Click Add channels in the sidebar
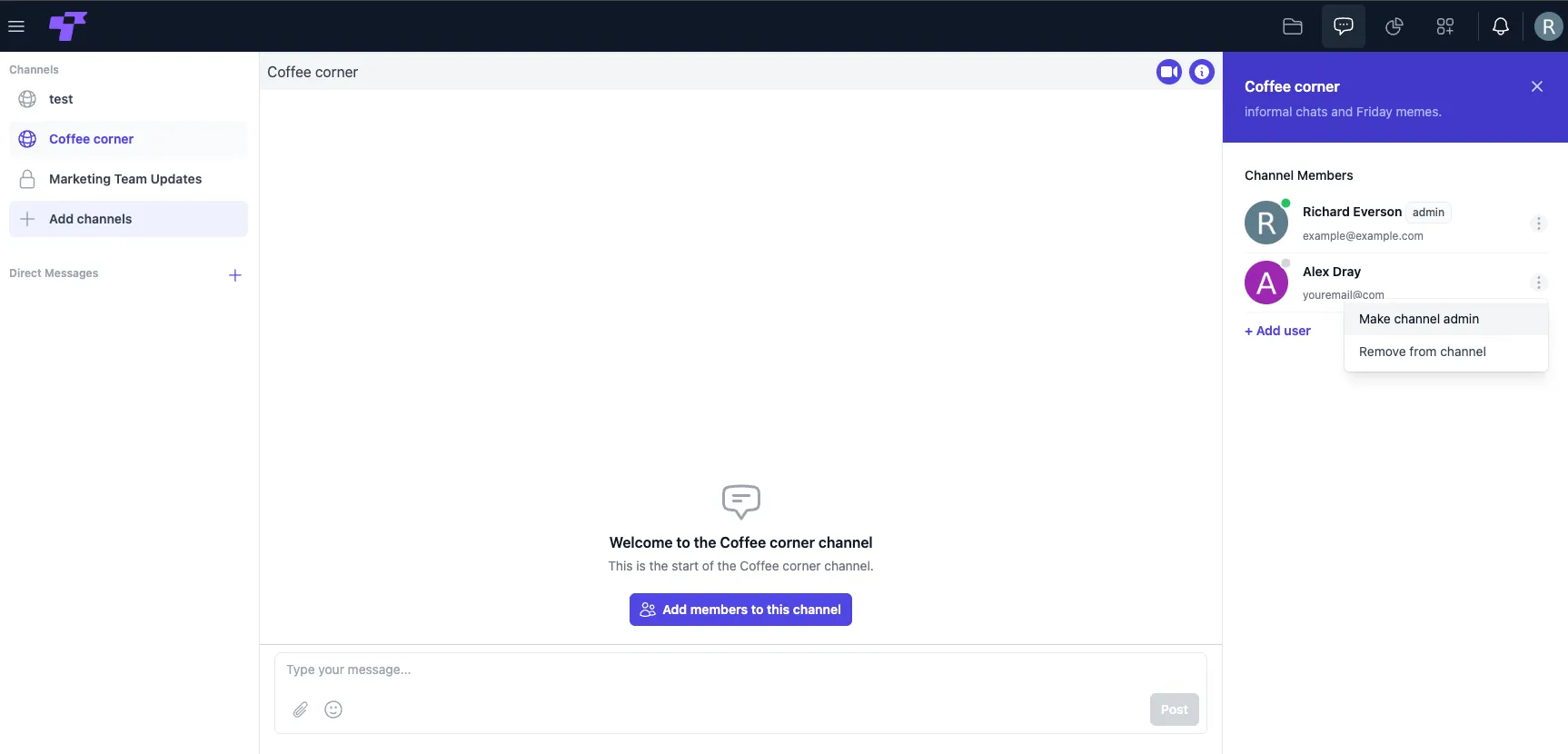1568x754 pixels. 128,219
